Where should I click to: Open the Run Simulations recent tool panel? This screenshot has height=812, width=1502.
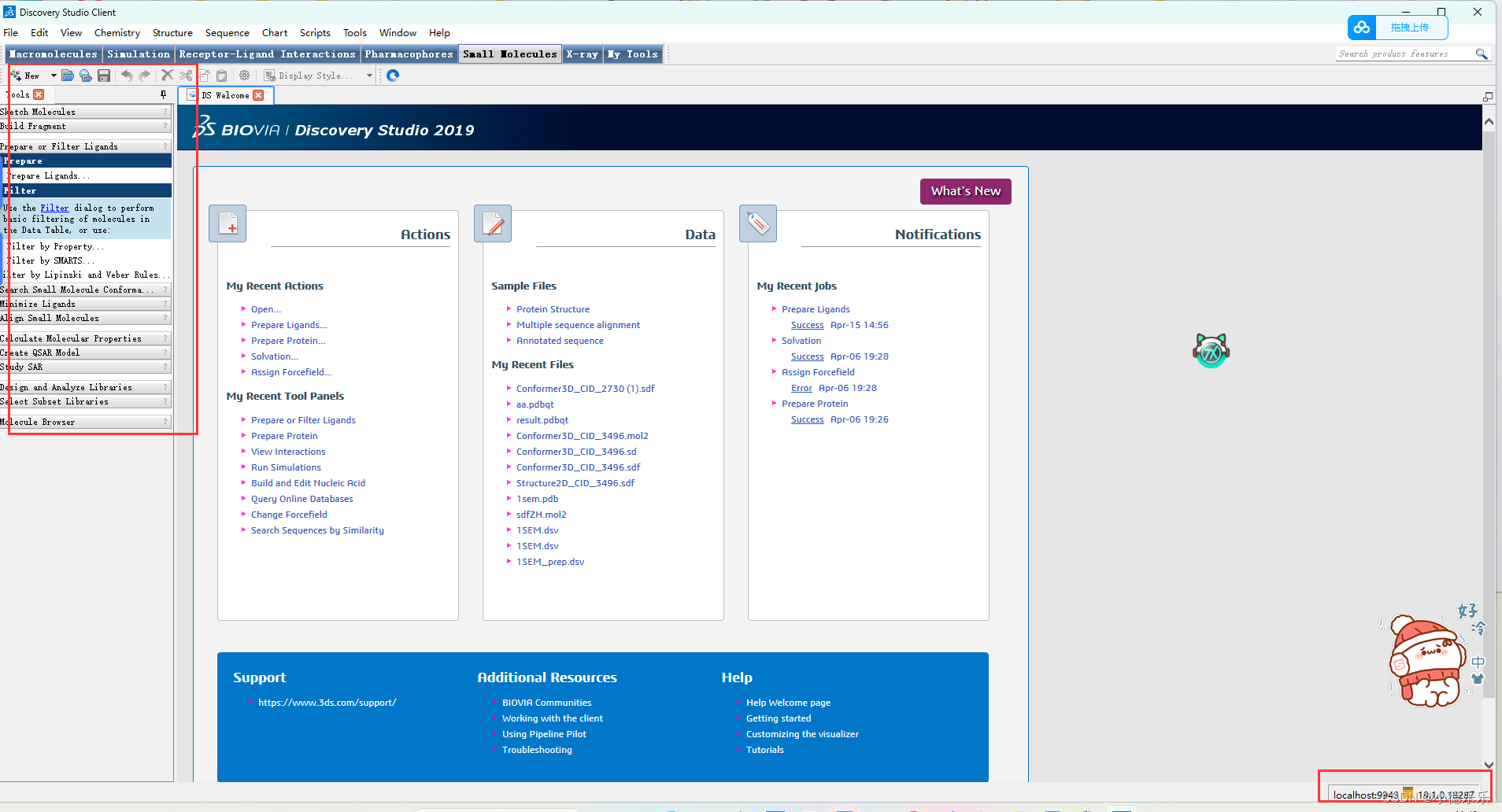[286, 467]
